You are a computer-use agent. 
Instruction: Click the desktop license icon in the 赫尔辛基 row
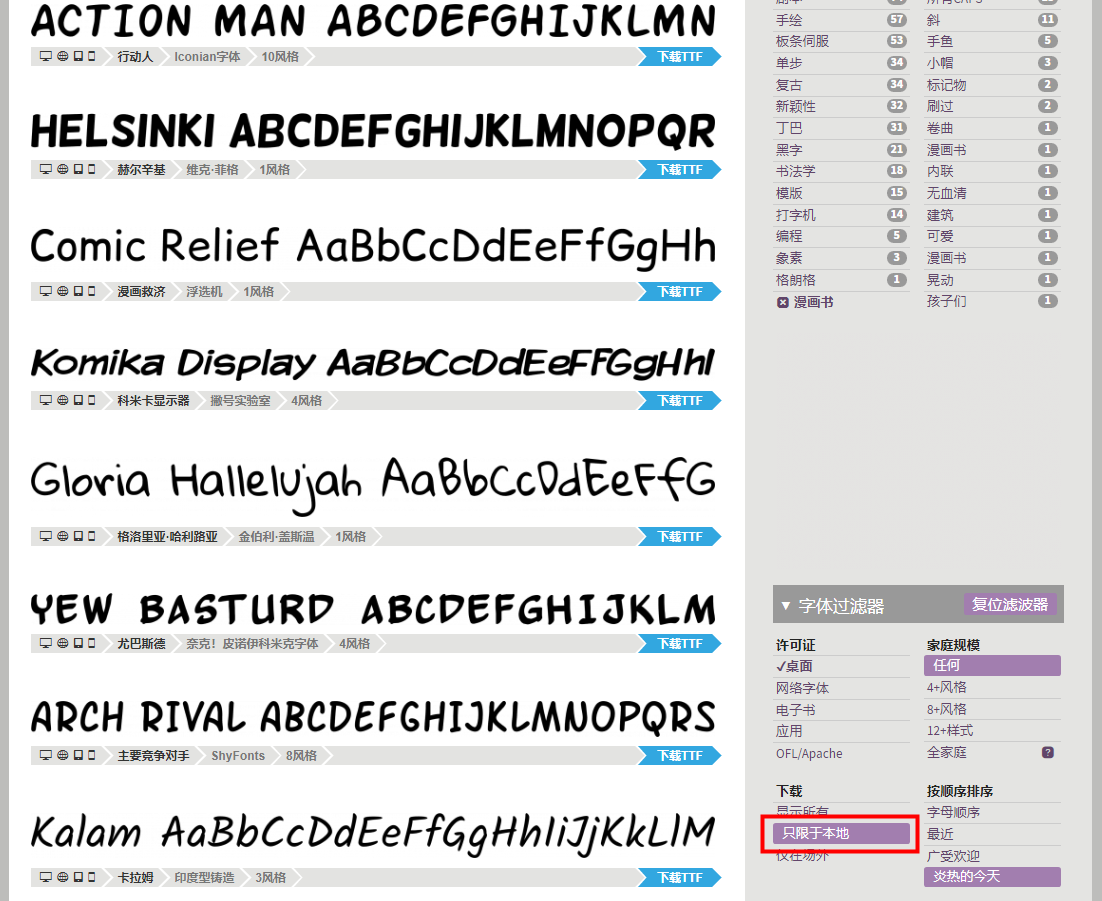click(46, 169)
